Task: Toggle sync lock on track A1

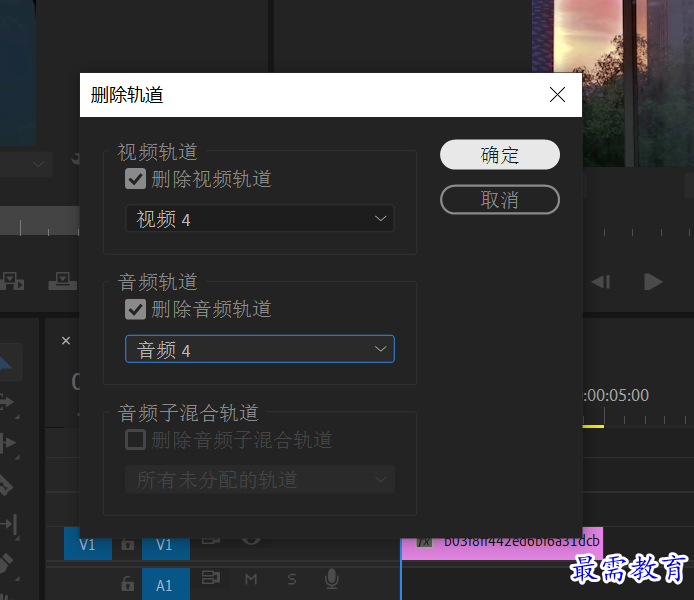Action: [x=211, y=578]
